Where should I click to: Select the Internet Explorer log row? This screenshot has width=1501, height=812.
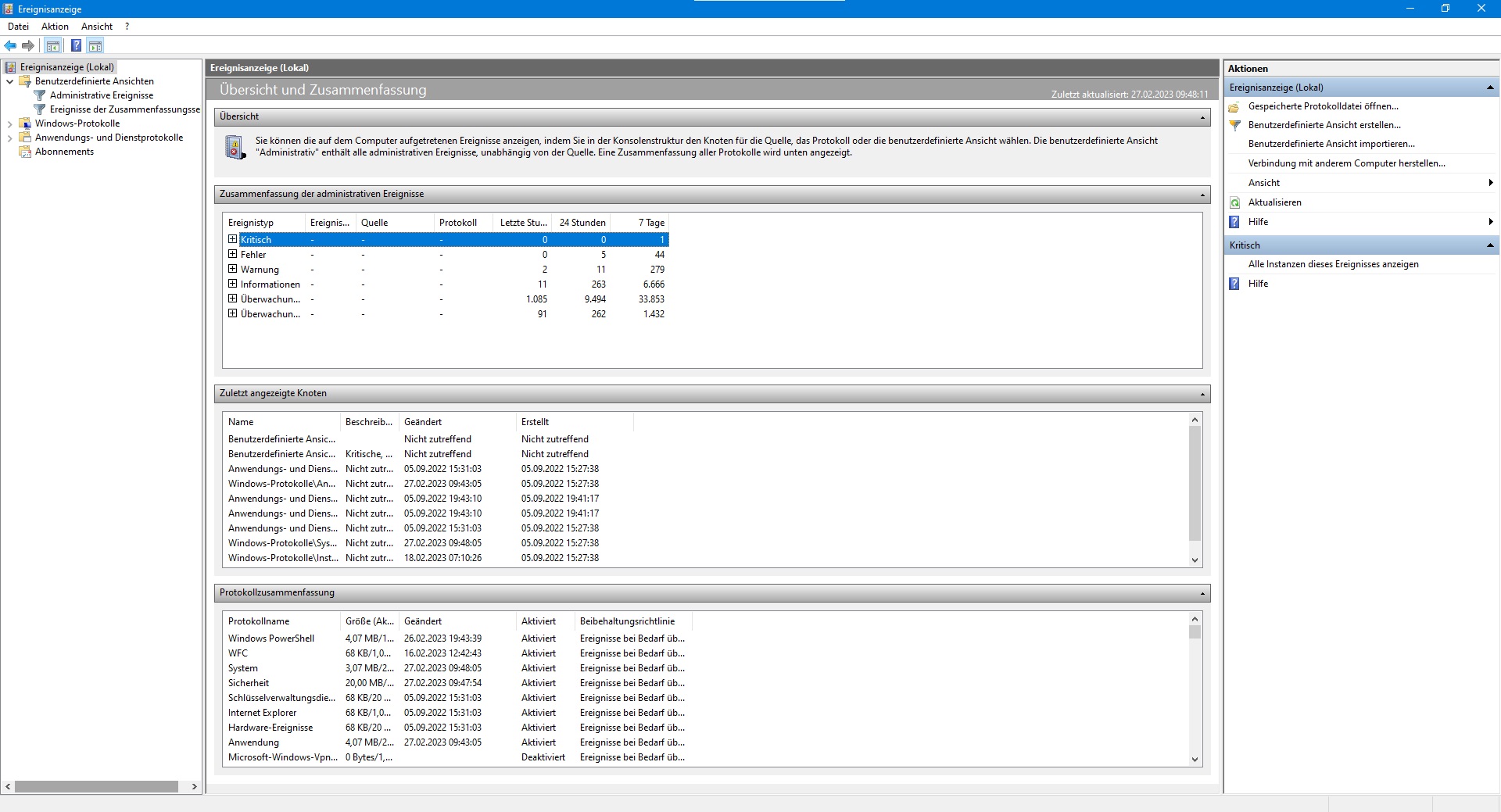point(457,713)
